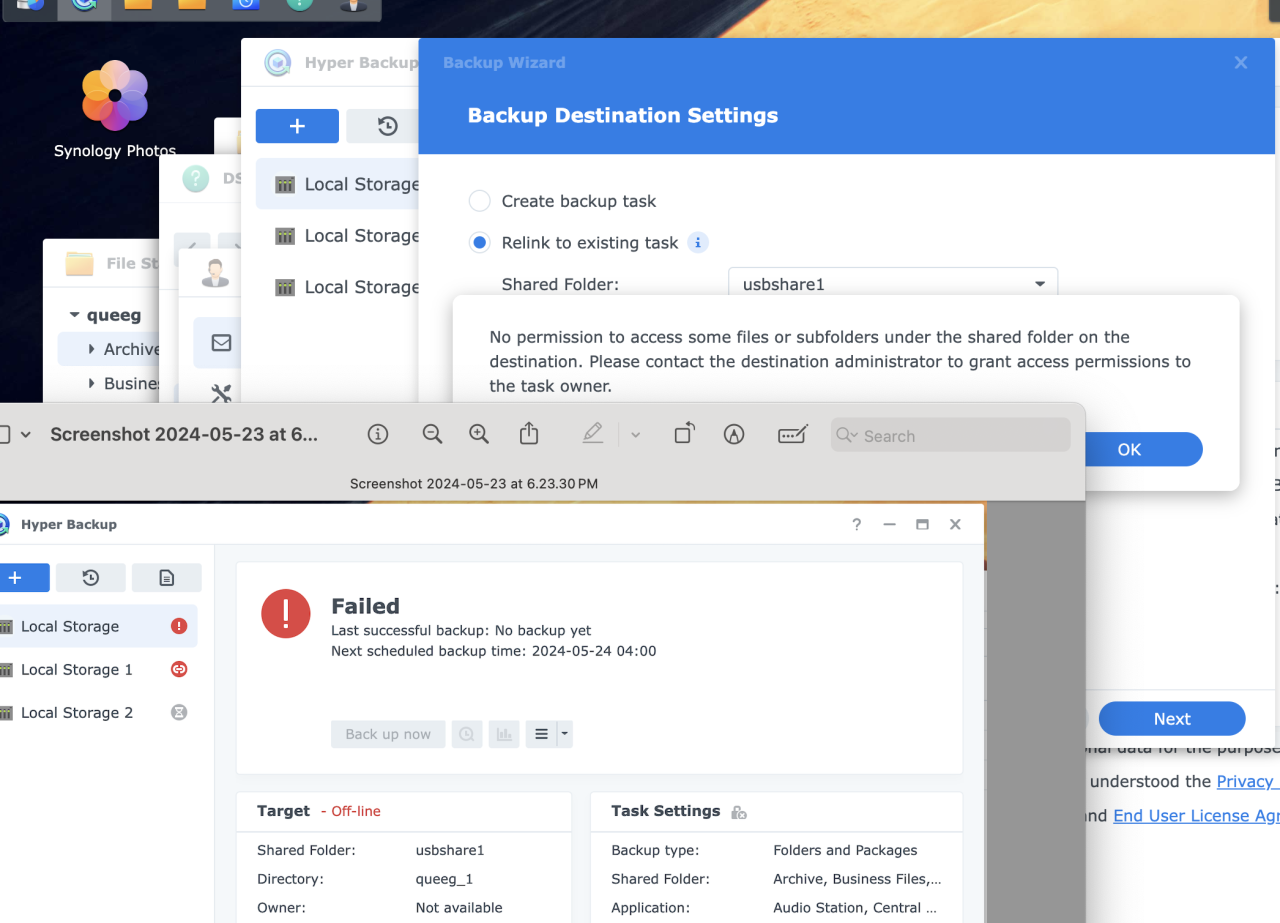Click the usbshare1 value in Target panel
Viewport: 1280px width, 923px height.
[450, 850]
